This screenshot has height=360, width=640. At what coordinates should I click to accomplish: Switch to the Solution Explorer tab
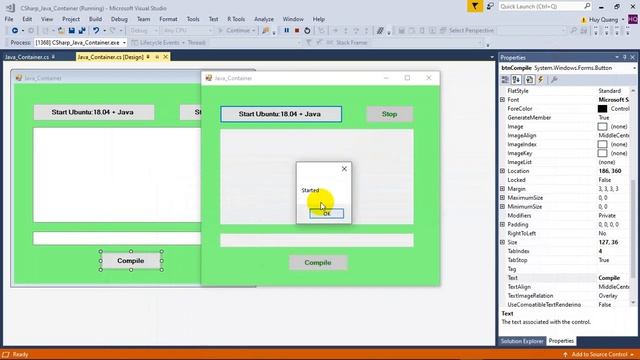[x=522, y=341]
